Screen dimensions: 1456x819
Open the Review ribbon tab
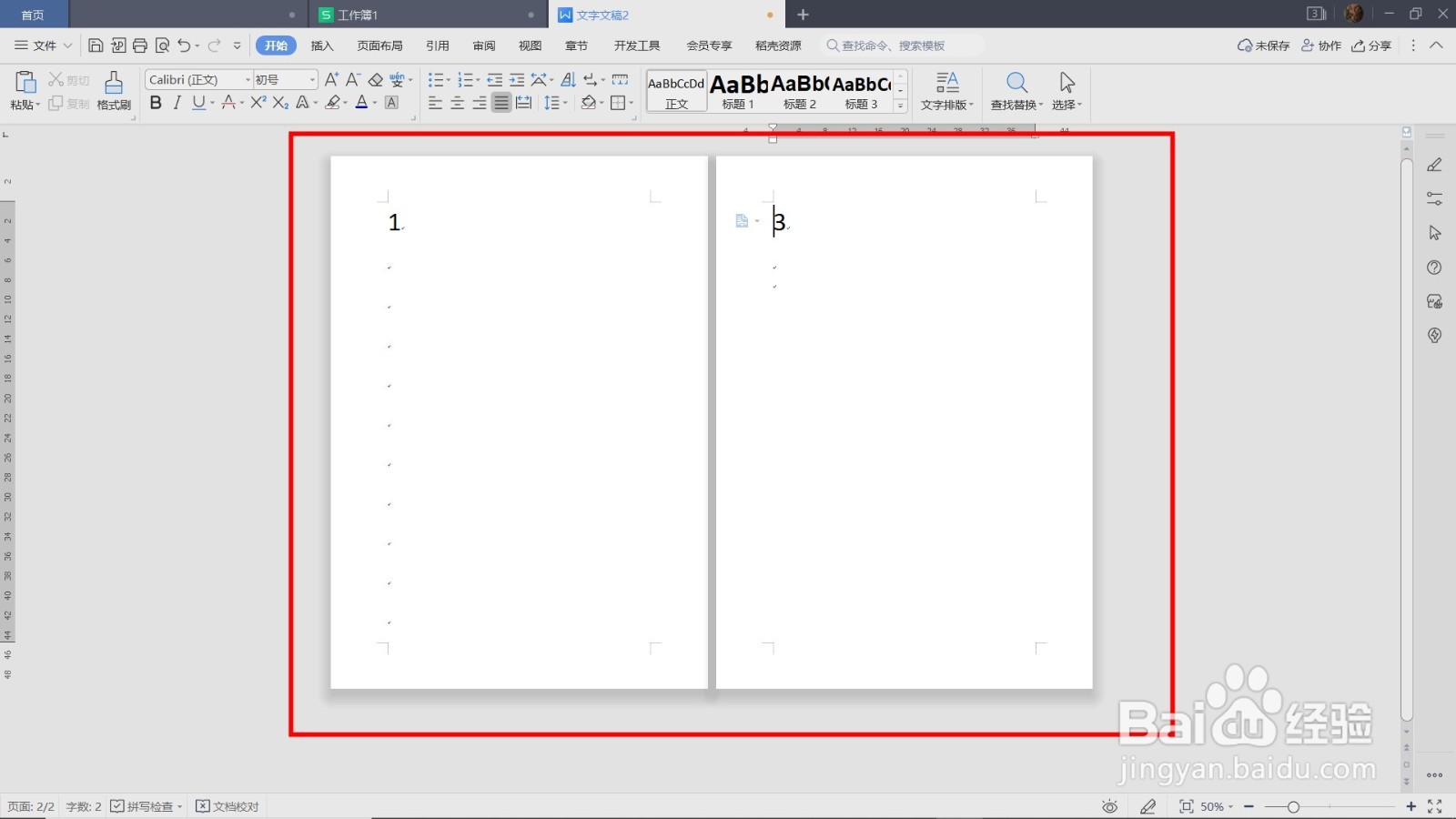[x=484, y=45]
